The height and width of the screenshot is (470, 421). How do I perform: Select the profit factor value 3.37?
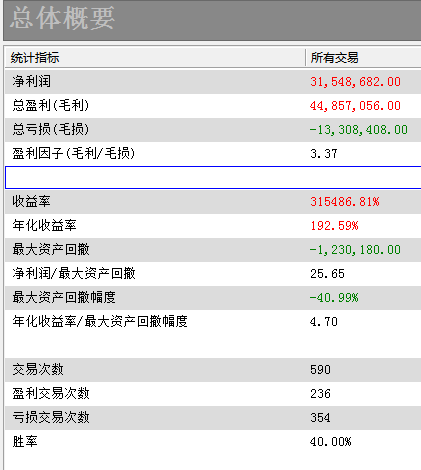pyautogui.click(x=324, y=154)
